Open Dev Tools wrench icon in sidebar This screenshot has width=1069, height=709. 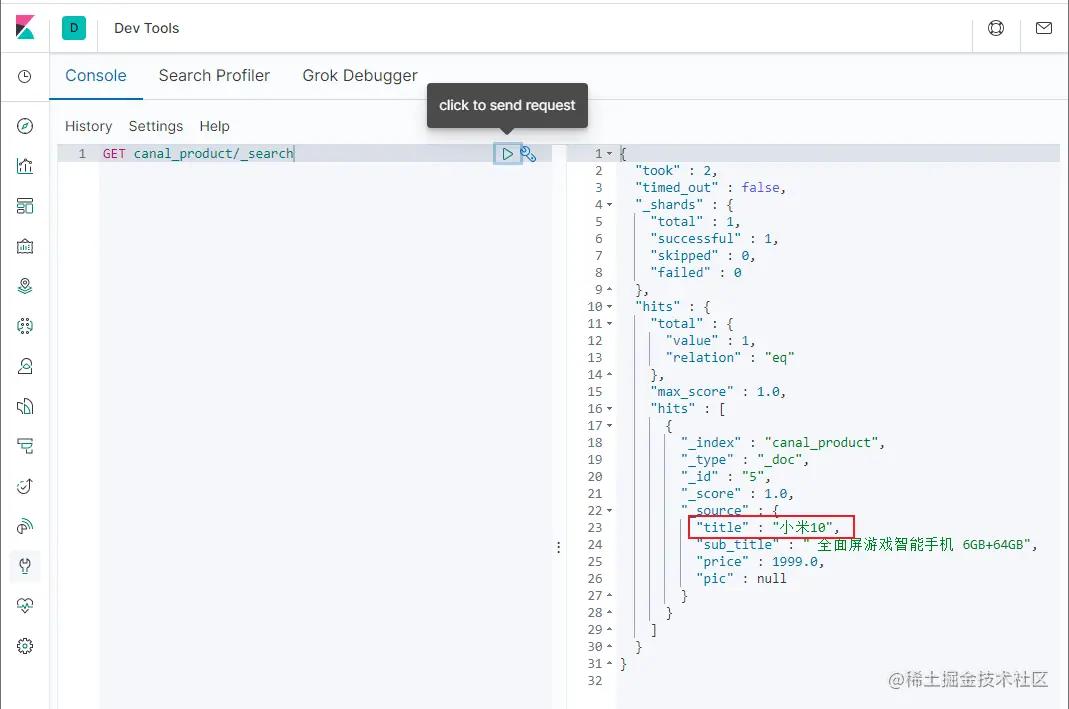coord(25,566)
